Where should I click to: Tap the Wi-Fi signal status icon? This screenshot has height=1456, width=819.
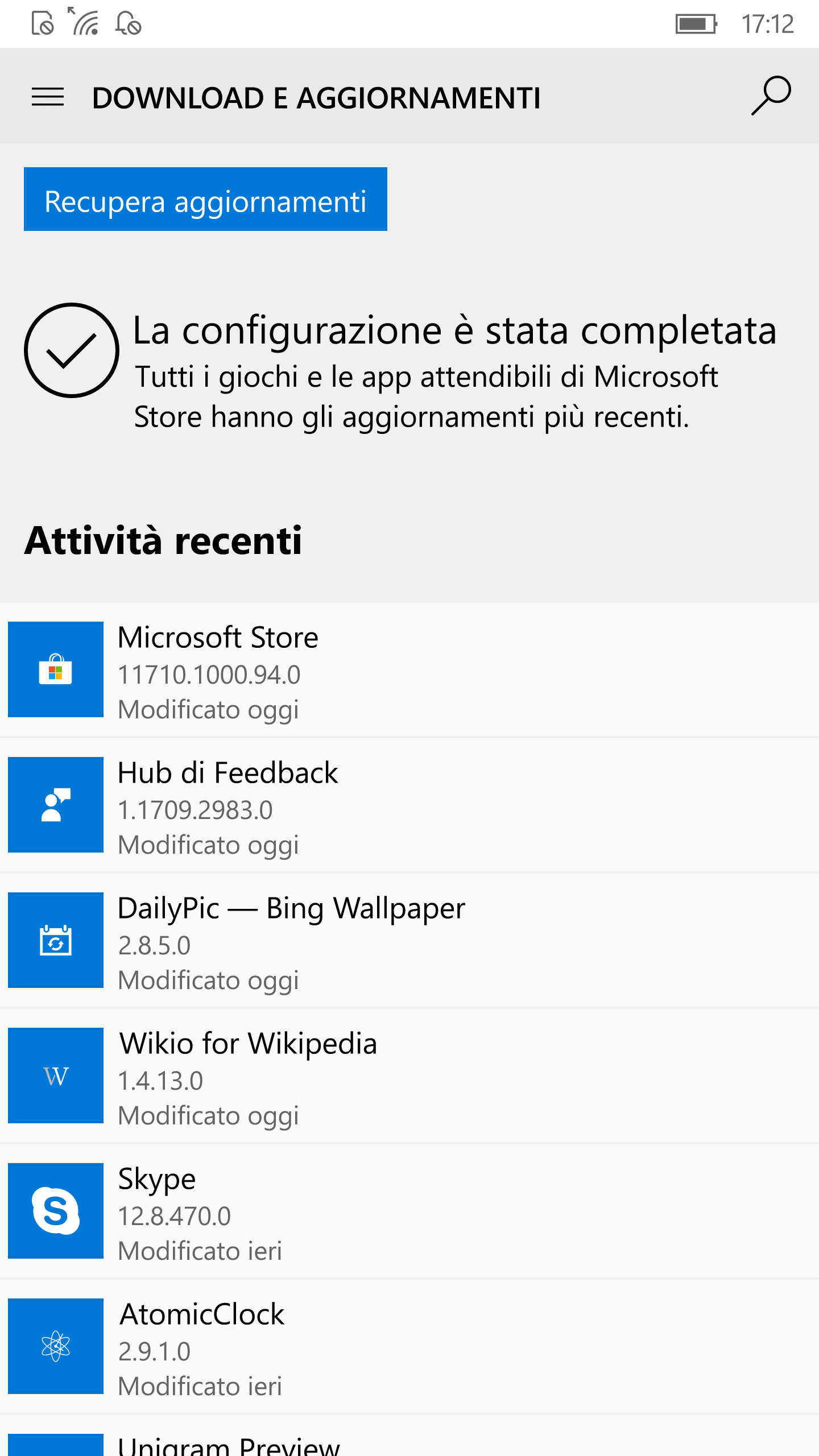click(85, 22)
